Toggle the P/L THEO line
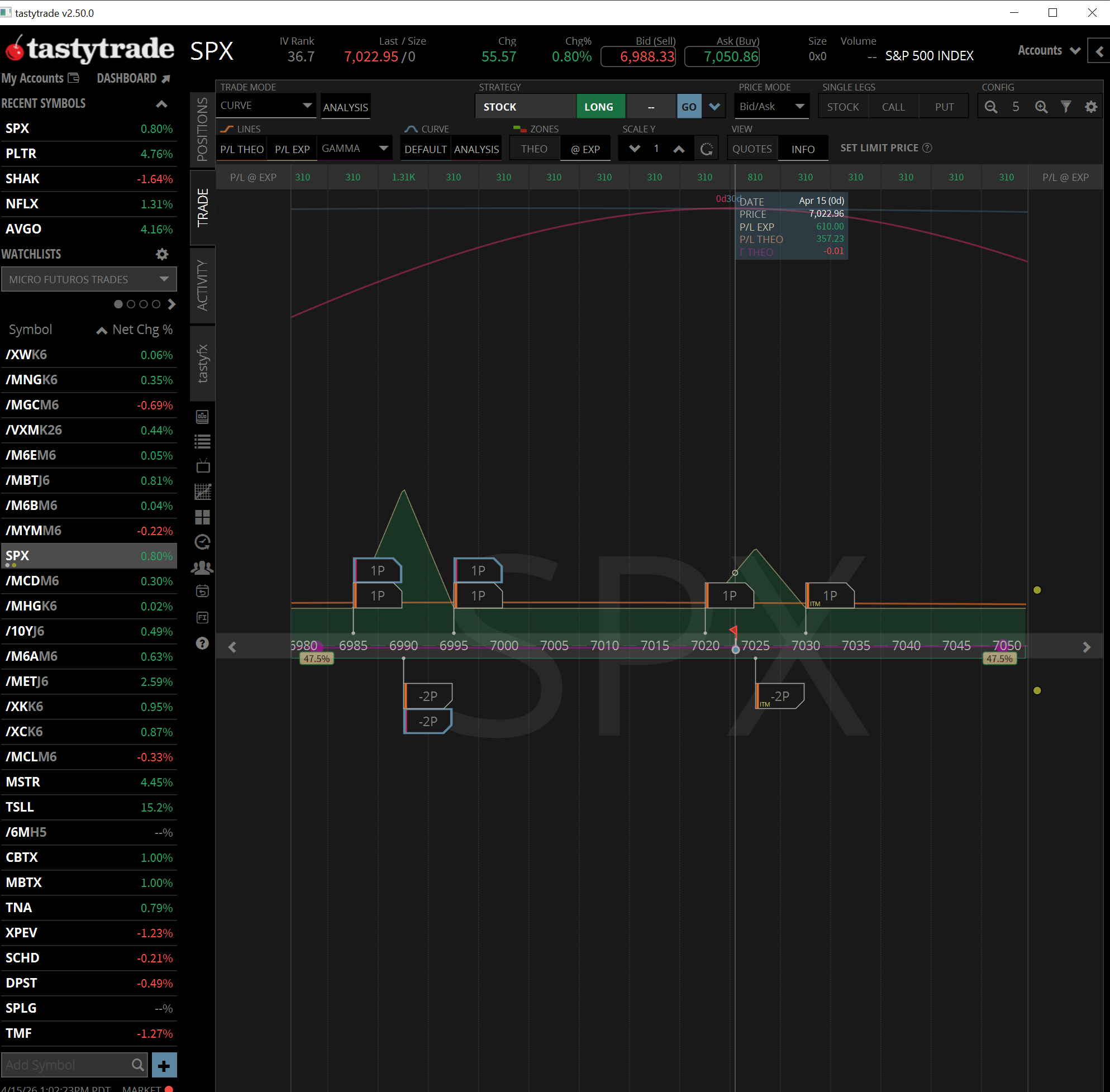The image size is (1110, 1092). point(241,149)
